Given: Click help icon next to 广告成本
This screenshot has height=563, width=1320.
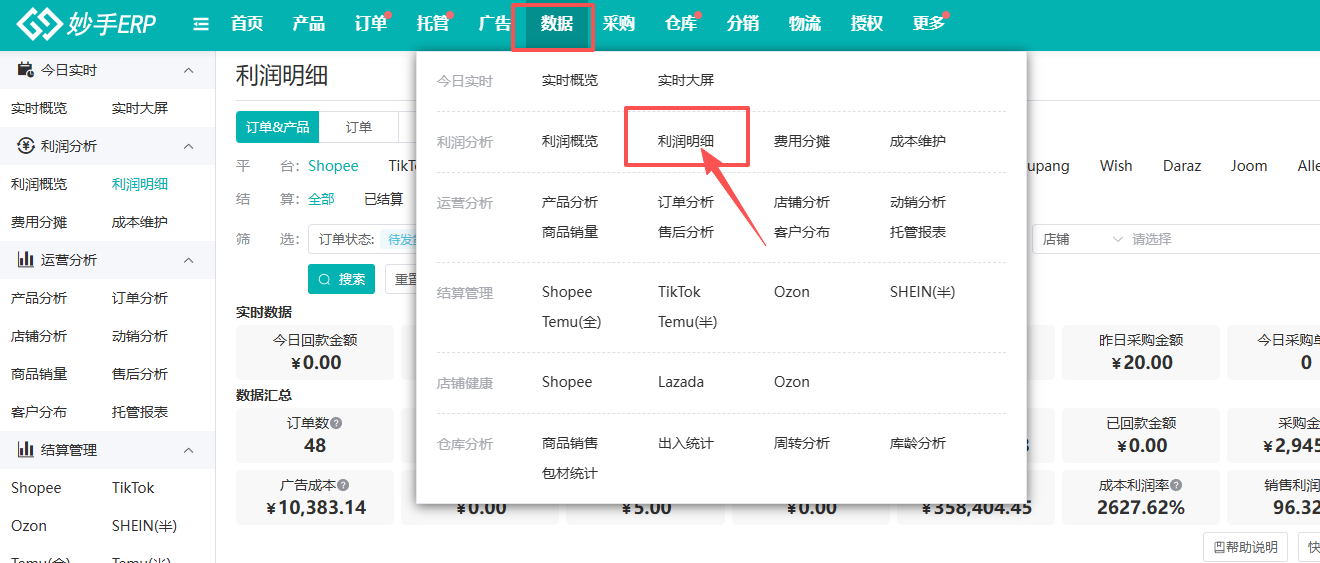Looking at the screenshot, I should pyautogui.click(x=343, y=485).
